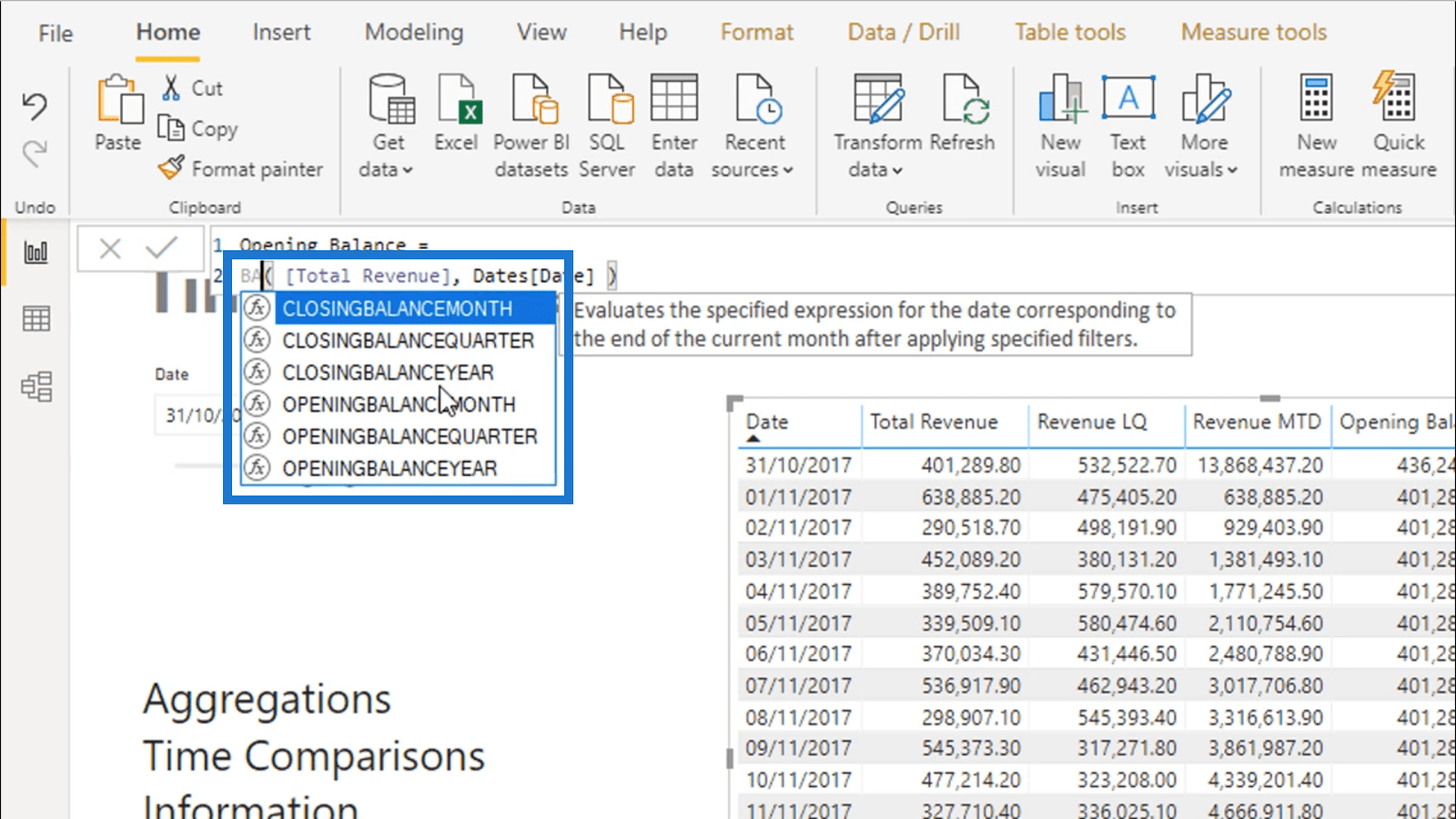
Task: Click the Paste clipboard icon
Action: pyautogui.click(x=119, y=98)
